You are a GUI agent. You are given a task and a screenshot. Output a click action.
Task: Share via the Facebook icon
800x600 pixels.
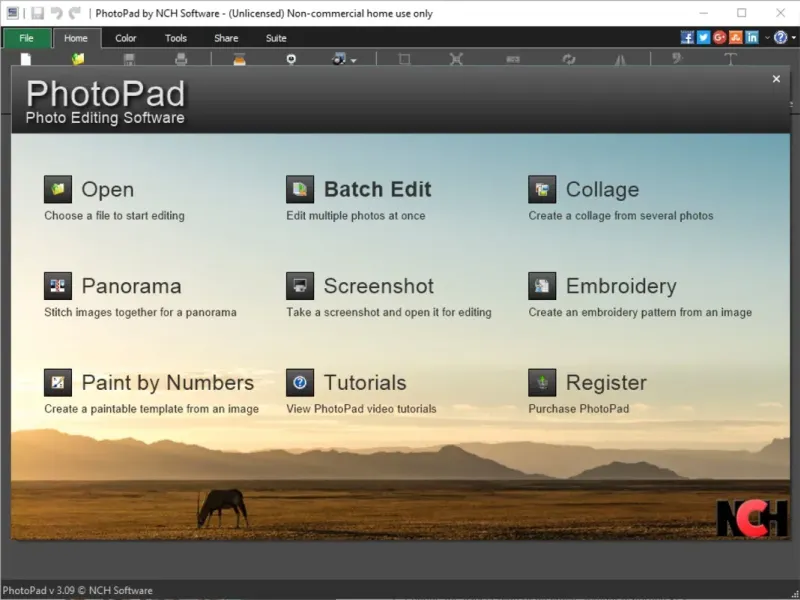pyautogui.click(x=687, y=38)
